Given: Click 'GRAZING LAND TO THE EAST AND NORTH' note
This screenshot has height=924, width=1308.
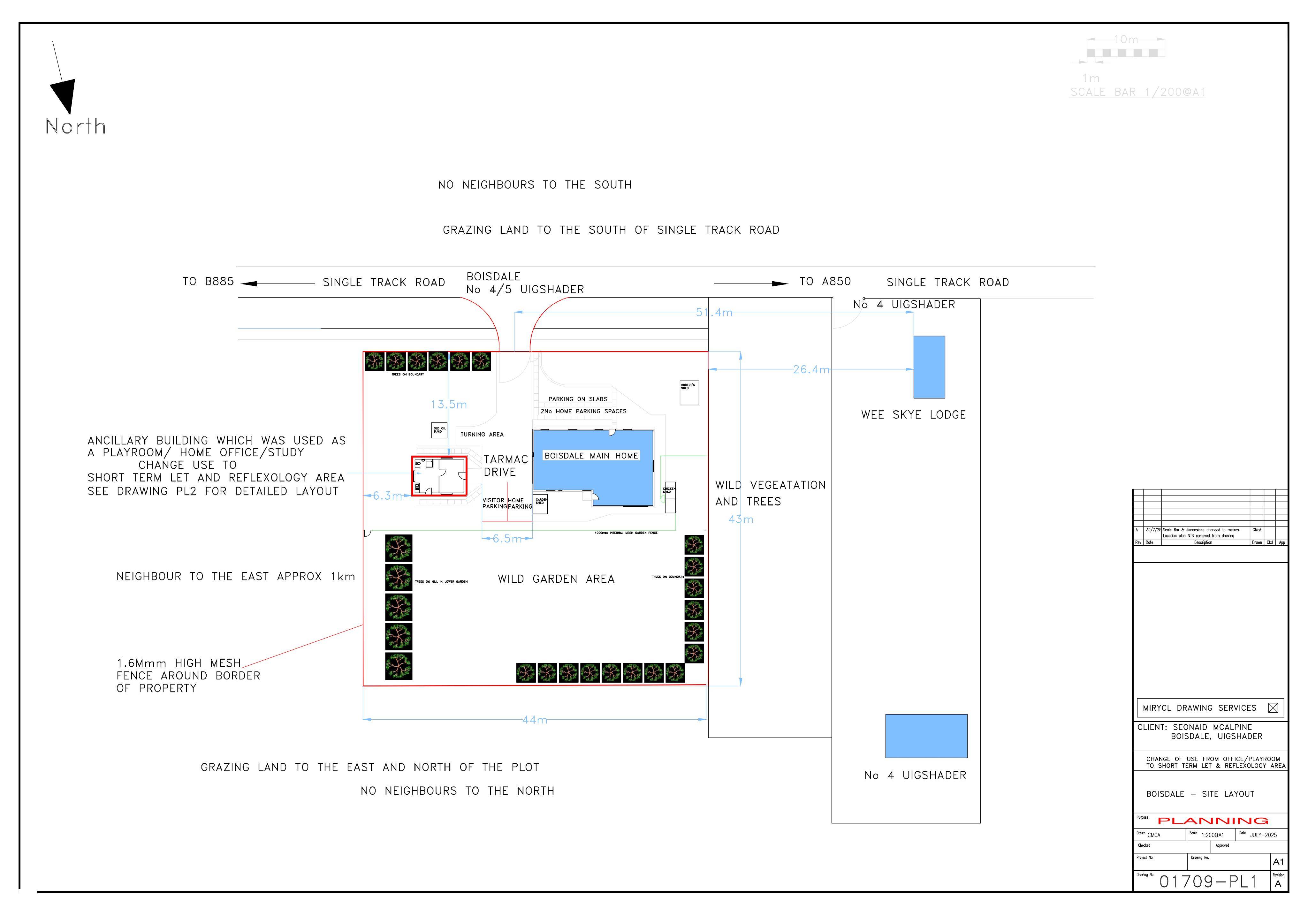Looking at the screenshot, I should tap(370, 767).
